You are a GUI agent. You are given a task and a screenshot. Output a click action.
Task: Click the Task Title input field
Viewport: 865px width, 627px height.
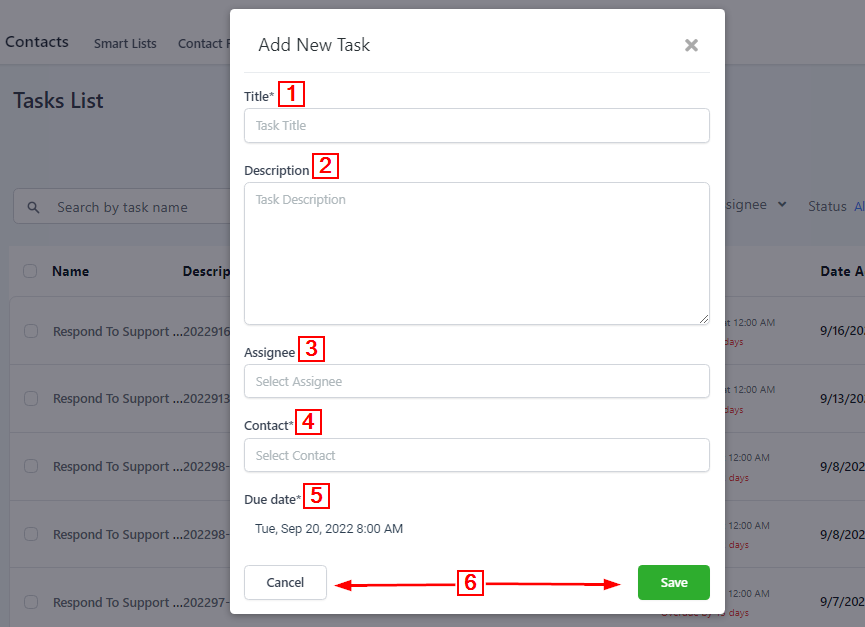[x=476, y=126]
